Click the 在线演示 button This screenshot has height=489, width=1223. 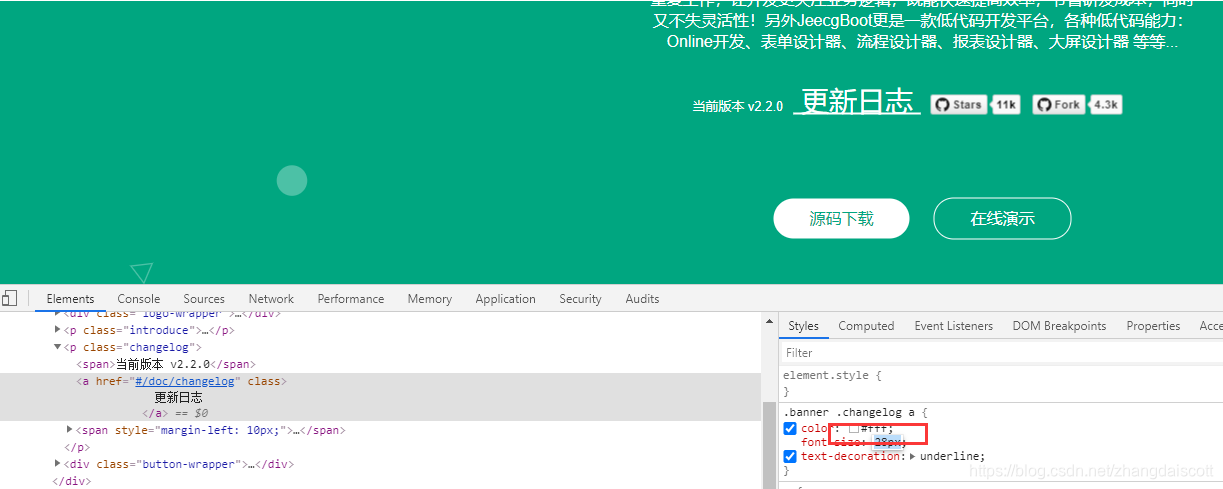tap(1002, 219)
